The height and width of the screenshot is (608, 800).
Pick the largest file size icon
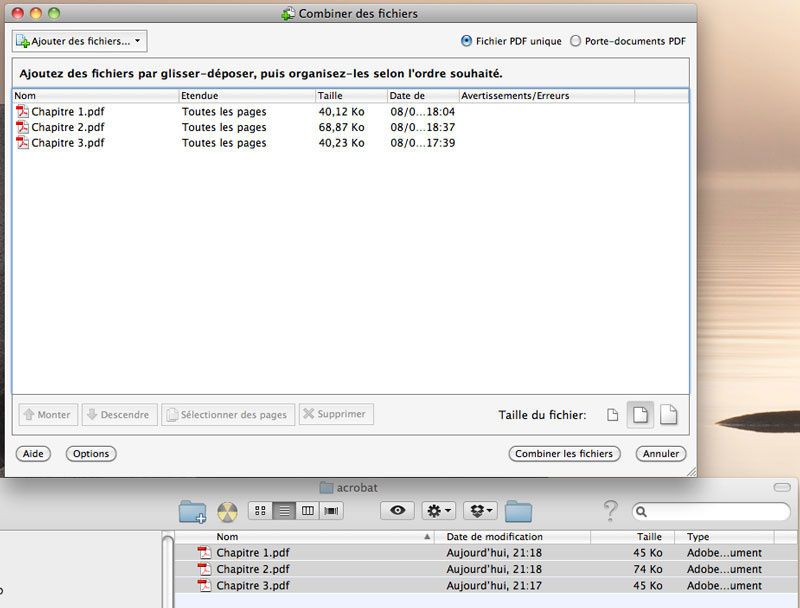click(668, 414)
